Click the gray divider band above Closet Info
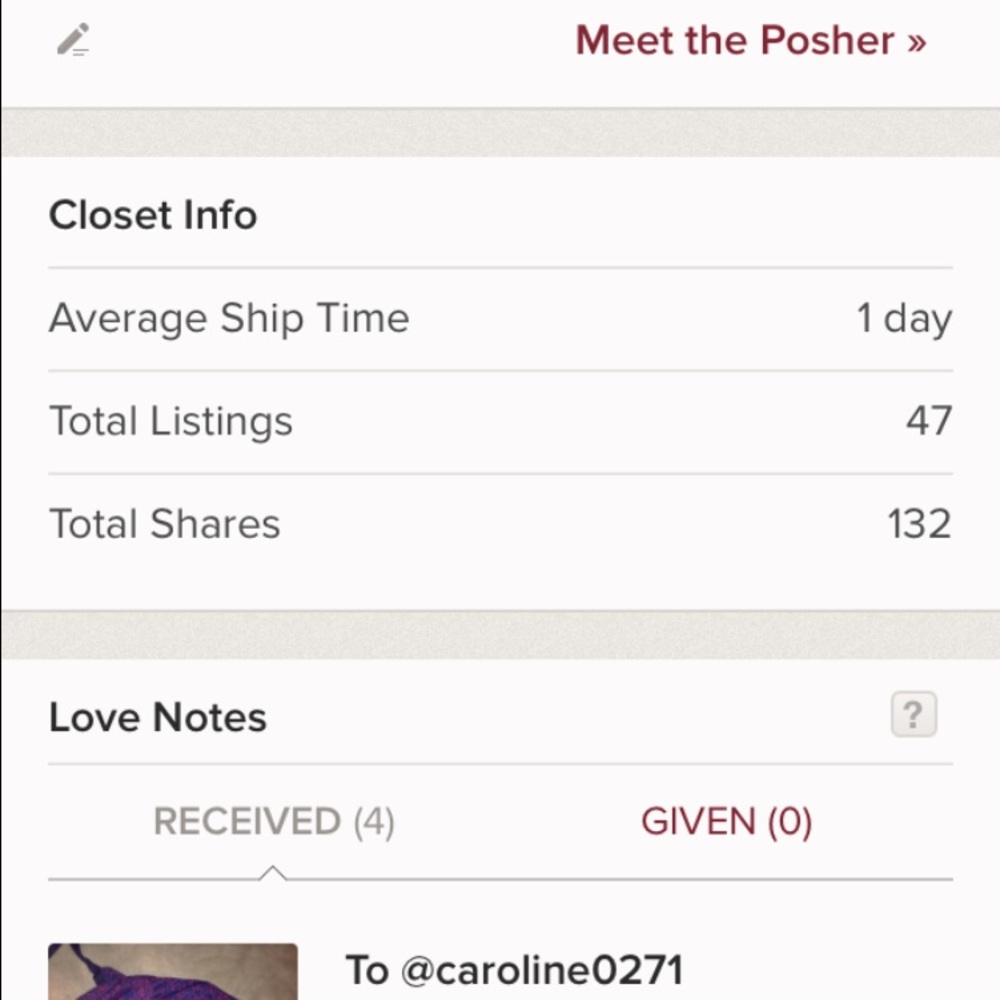This screenshot has width=1000, height=1000. coord(500,132)
